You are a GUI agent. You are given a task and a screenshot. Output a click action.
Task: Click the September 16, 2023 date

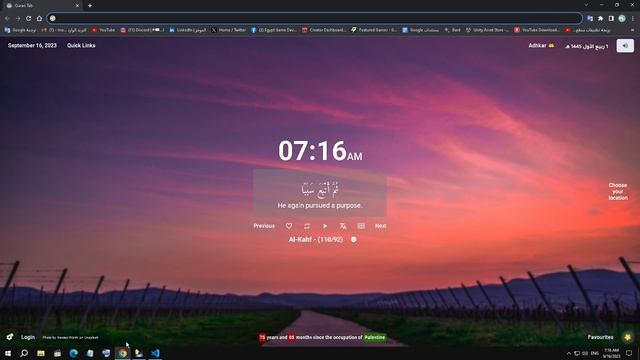click(x=32, y=45)
